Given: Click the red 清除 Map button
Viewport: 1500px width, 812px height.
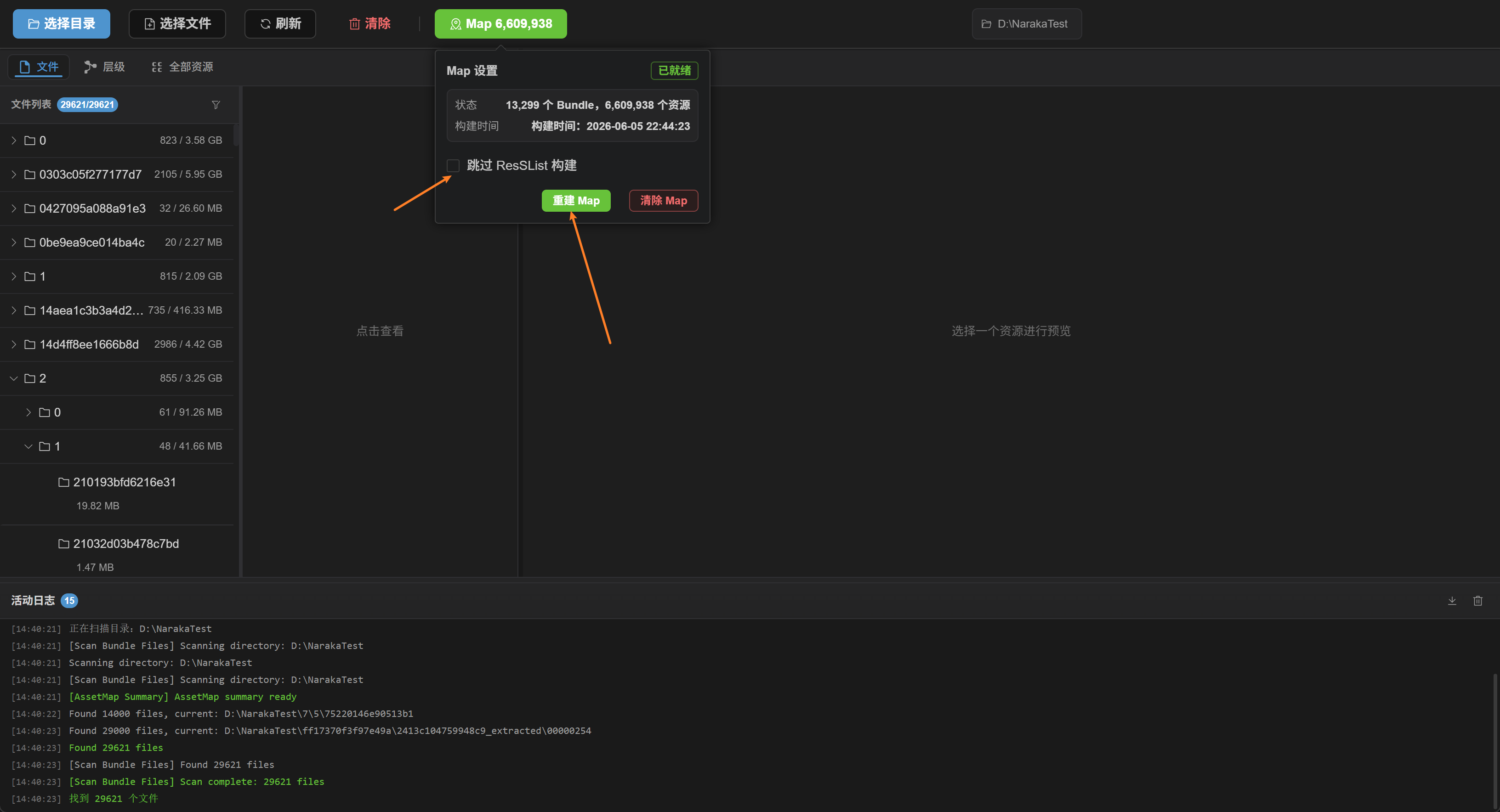Looking at the screenshot, I should point(663,201).
